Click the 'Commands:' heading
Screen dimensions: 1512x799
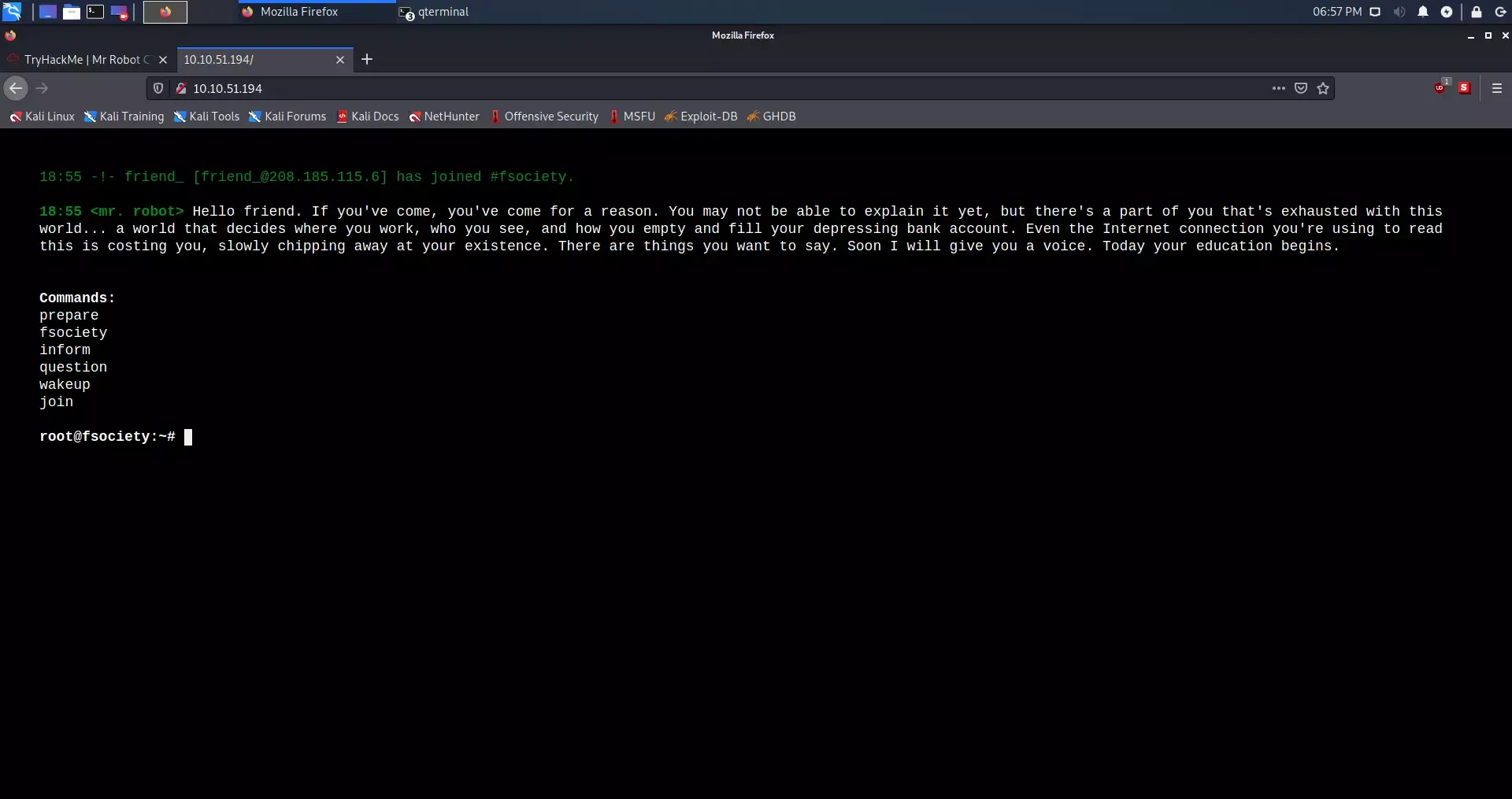[77, 298]
